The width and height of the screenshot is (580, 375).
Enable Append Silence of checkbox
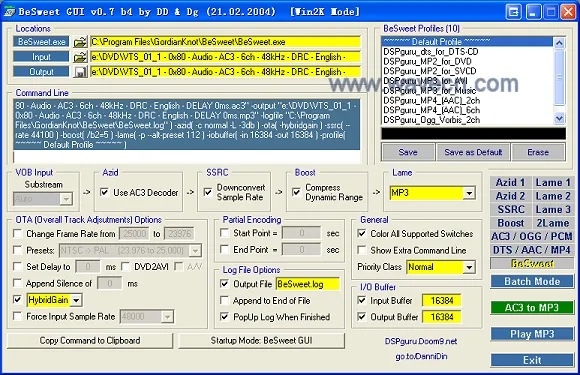pos(17,283)
